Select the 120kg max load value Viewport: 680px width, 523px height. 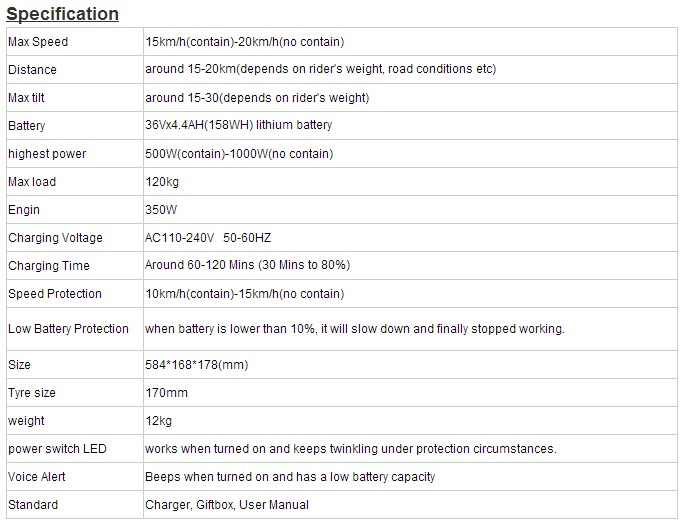pos(161,182)
